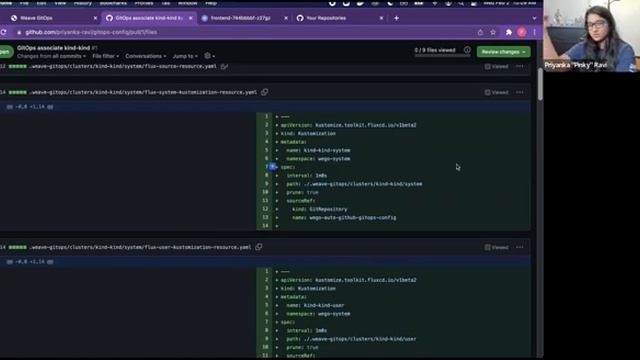Bookmark this page with the star icon
Screen dimensions: 640x360
tap(493, 32)
